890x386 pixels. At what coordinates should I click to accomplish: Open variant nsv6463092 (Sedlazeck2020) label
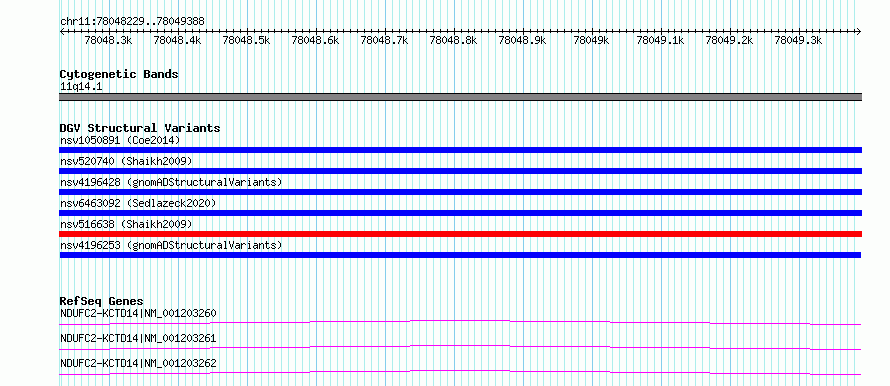pyautogui.click(x=138, y=203)
